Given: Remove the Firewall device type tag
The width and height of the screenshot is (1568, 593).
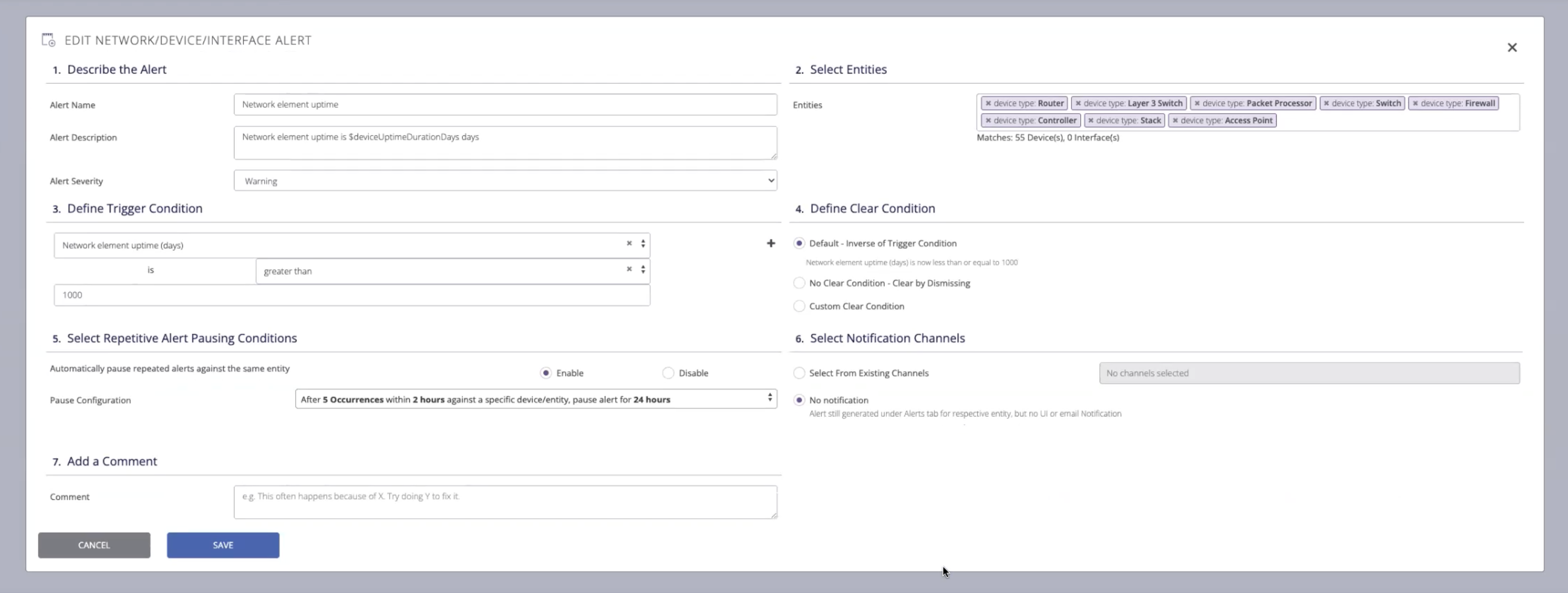Looking at the screenshot, I should tap(1415, 103).
